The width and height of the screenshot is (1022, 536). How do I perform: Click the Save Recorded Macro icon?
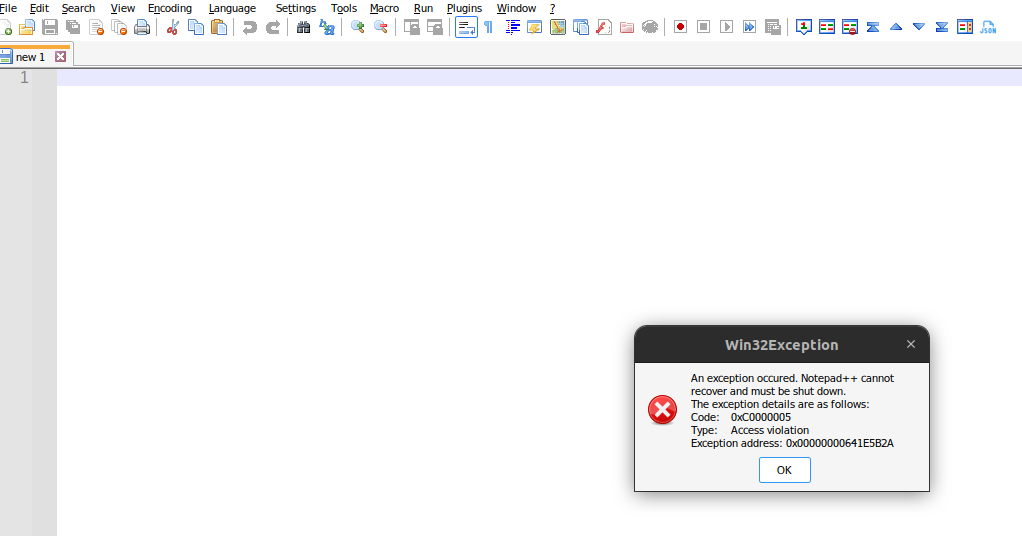[x=772, y=27]
